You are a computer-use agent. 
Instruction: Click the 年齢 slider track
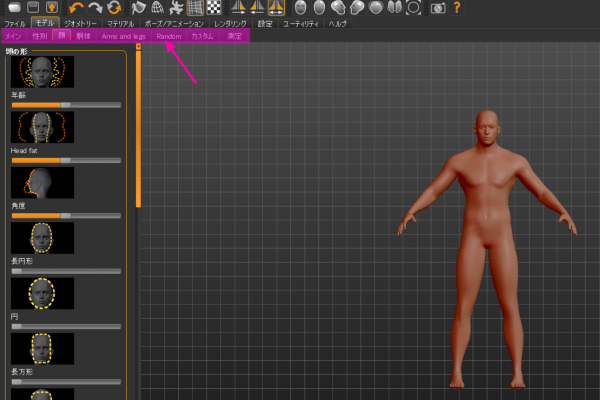click(66, 105)
